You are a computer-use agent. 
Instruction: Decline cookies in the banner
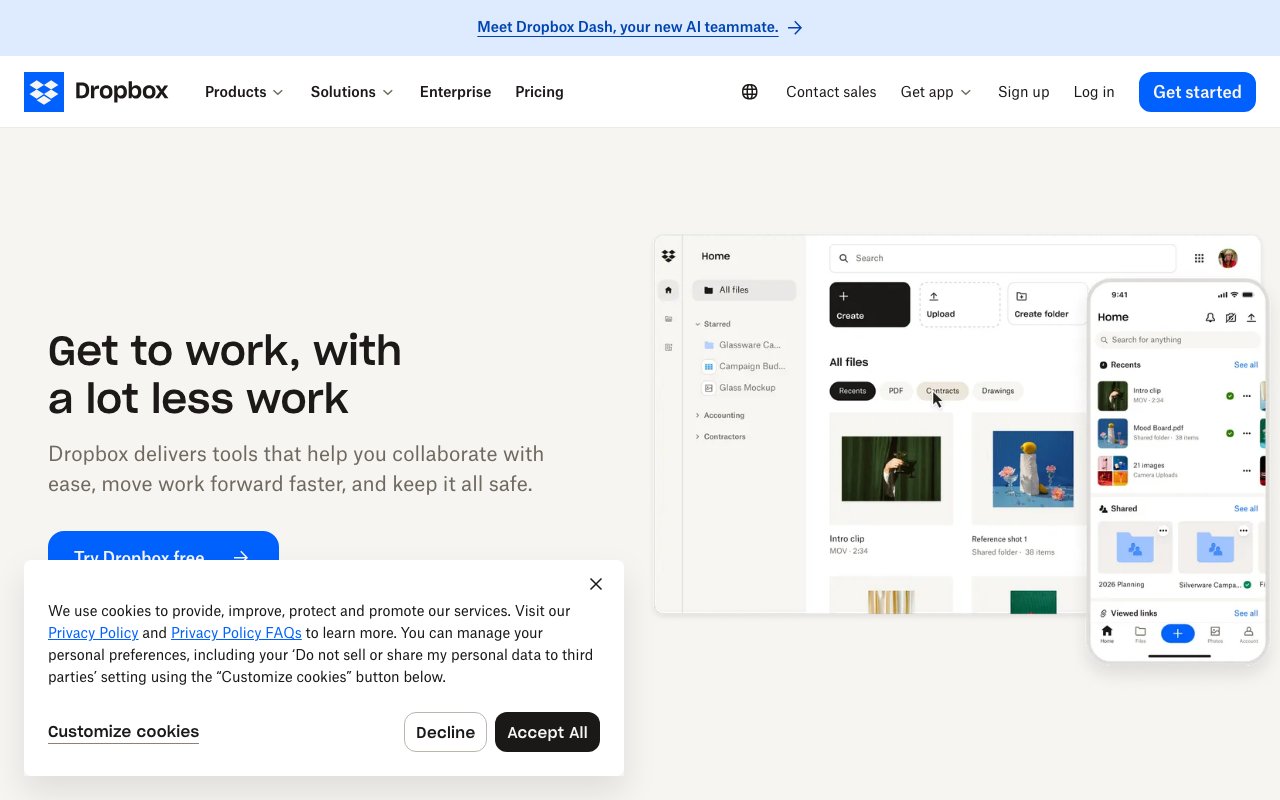point(445,732)
